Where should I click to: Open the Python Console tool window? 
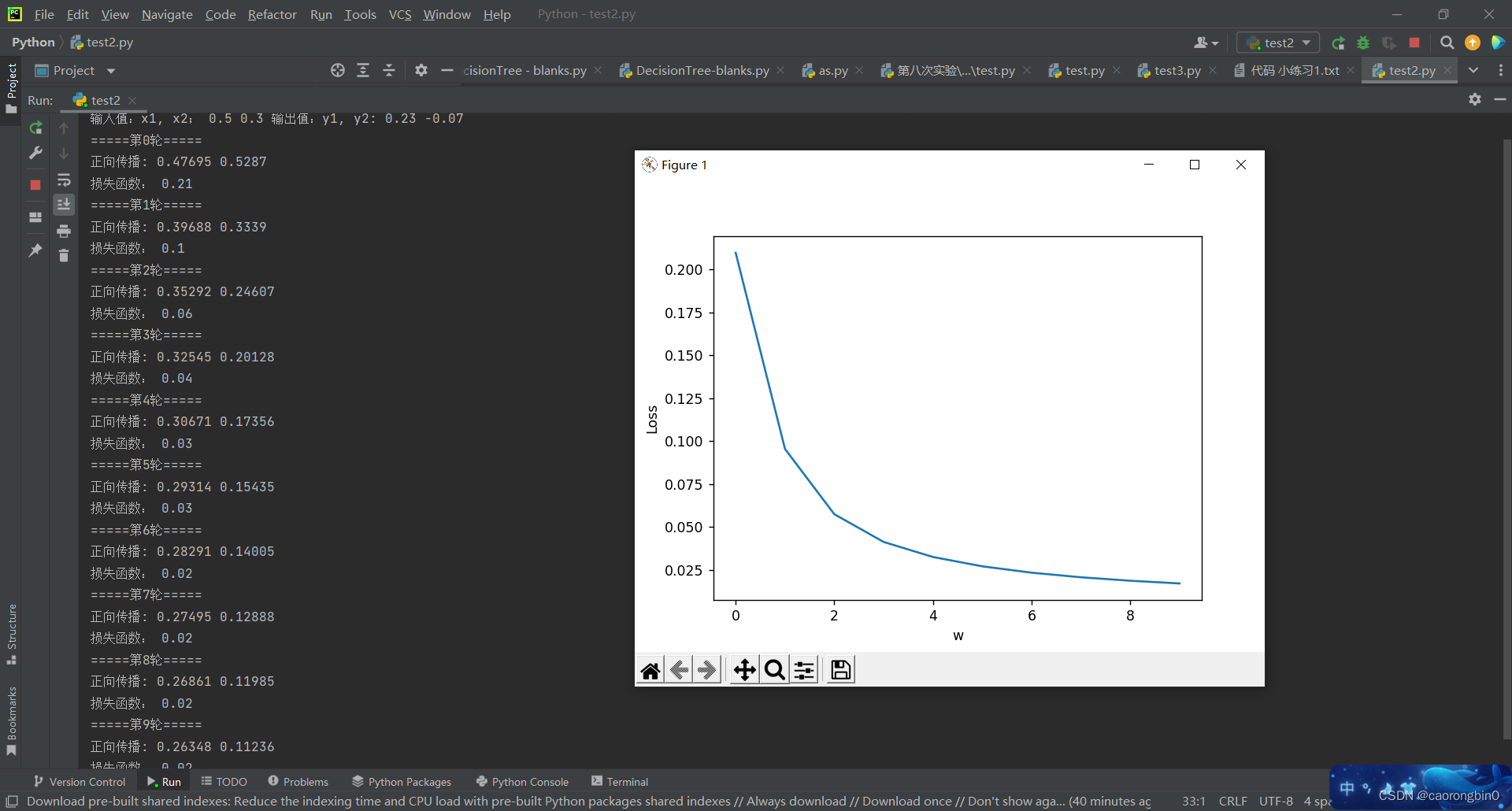[x=522, y=782]
